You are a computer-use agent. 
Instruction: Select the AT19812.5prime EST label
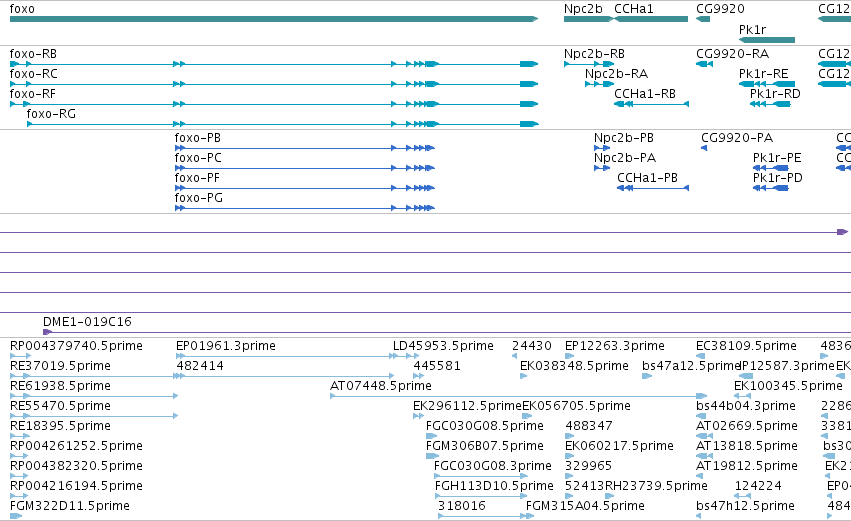747,466
